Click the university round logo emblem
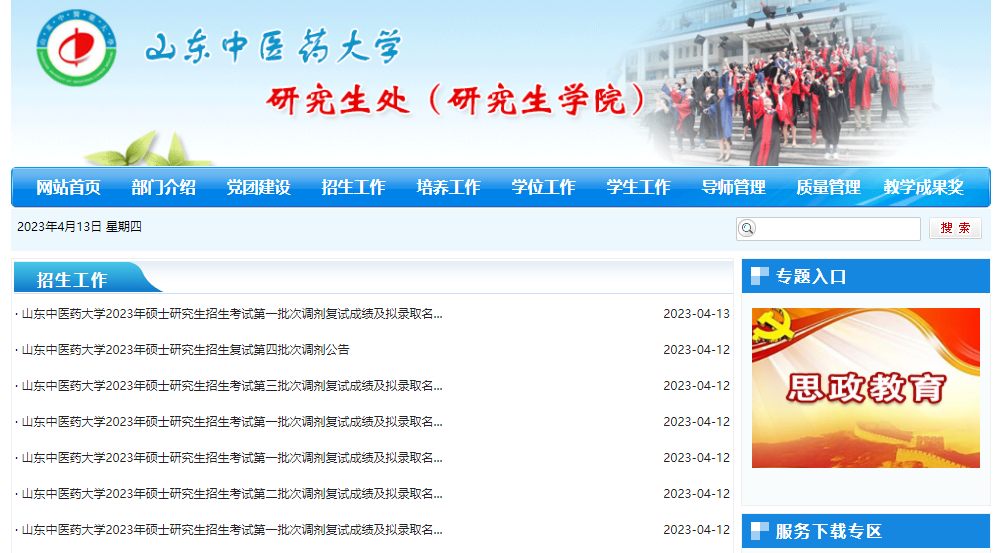The width and height of the screenshot is (995, 553). click(x=76, y=48)
